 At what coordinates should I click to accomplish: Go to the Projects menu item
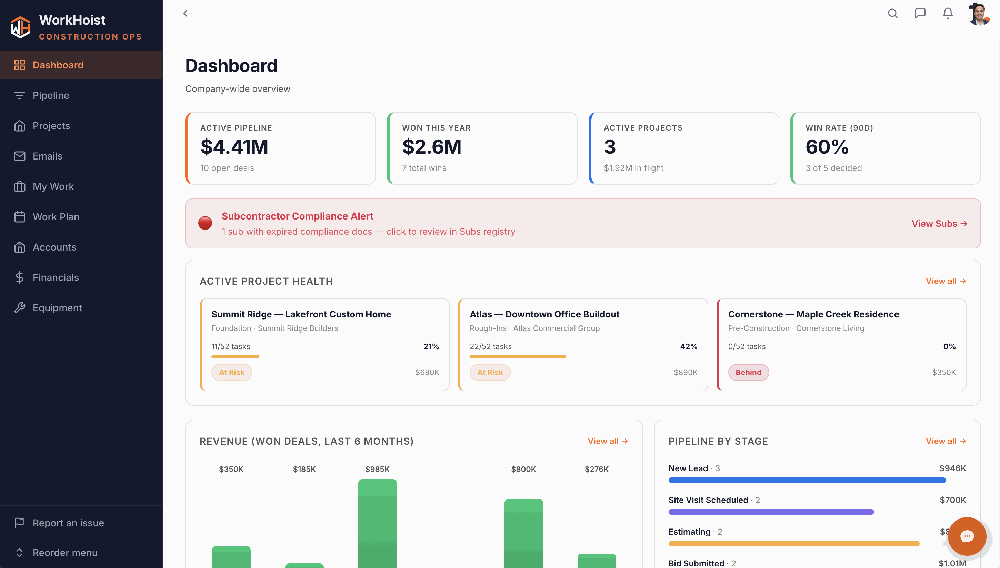pyautogui.click(x=82, y=126)
